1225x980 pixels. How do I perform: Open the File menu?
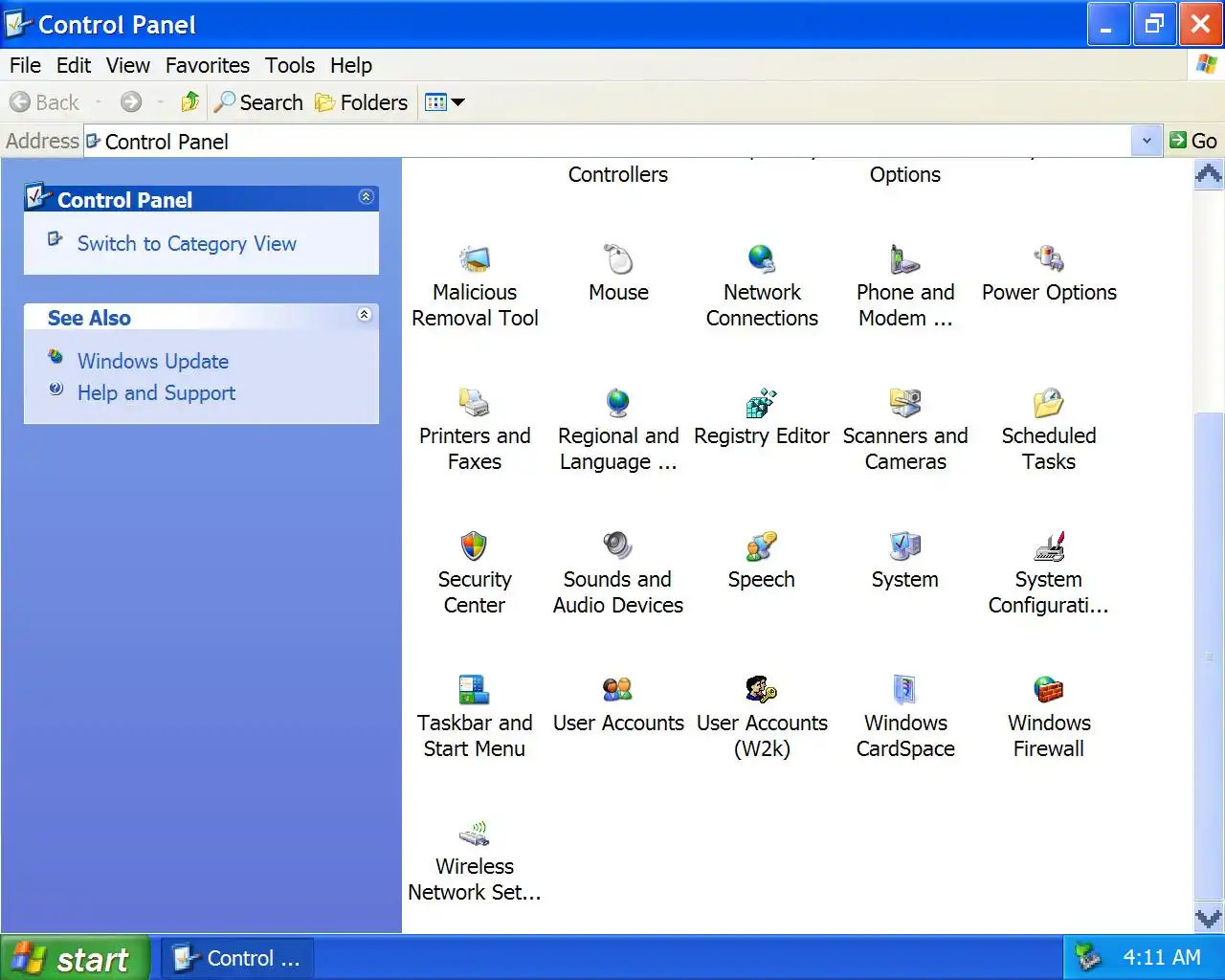point(25,65)
